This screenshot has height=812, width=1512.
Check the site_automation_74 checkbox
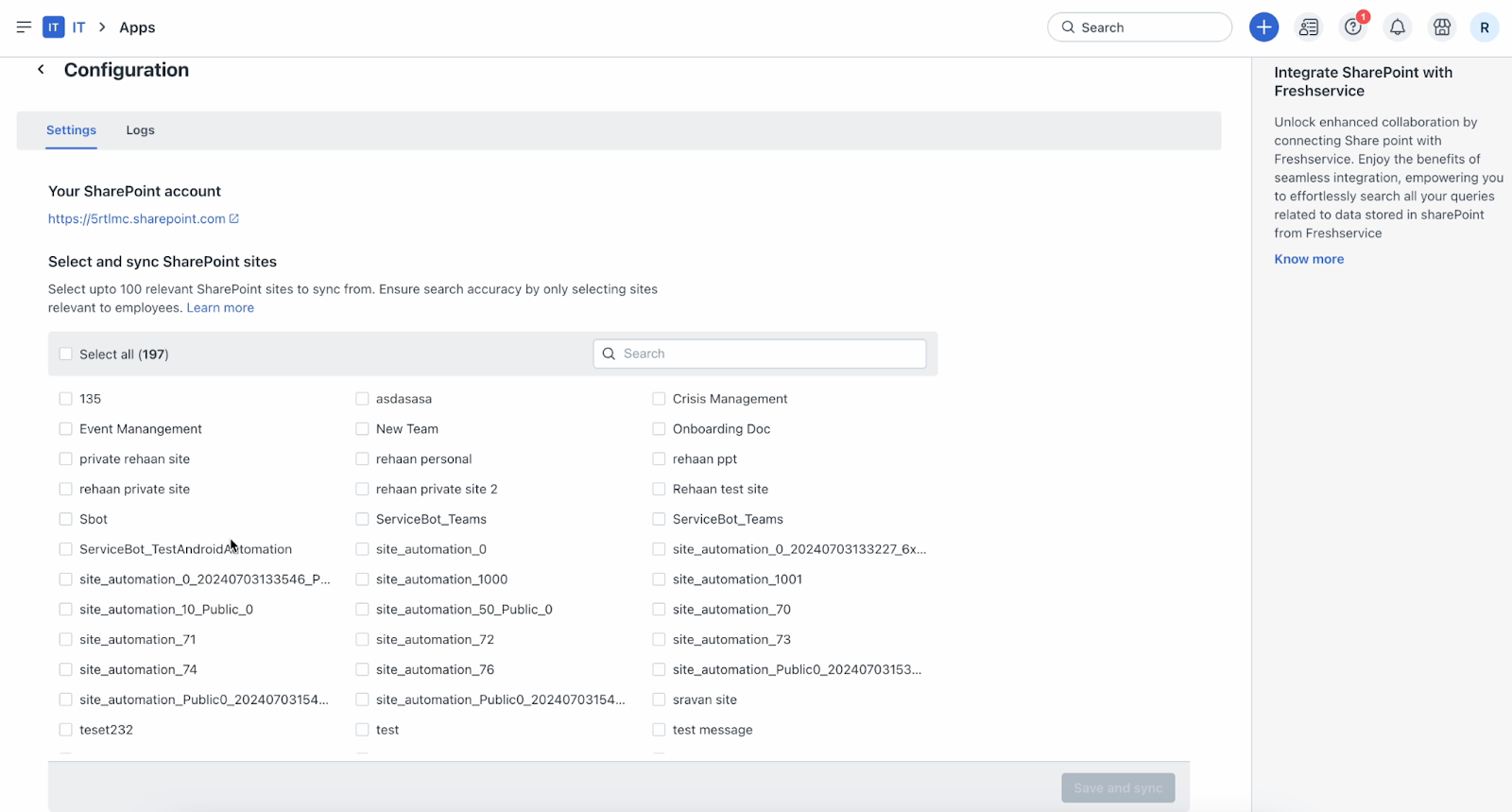[x=65, y=669]
